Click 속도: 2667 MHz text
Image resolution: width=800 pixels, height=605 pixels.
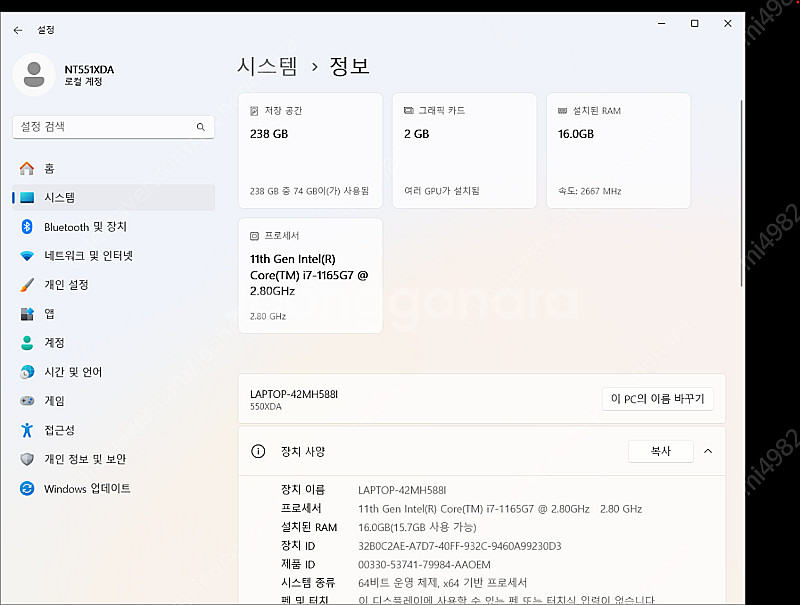pyautogui.click(x=589, y=191)
